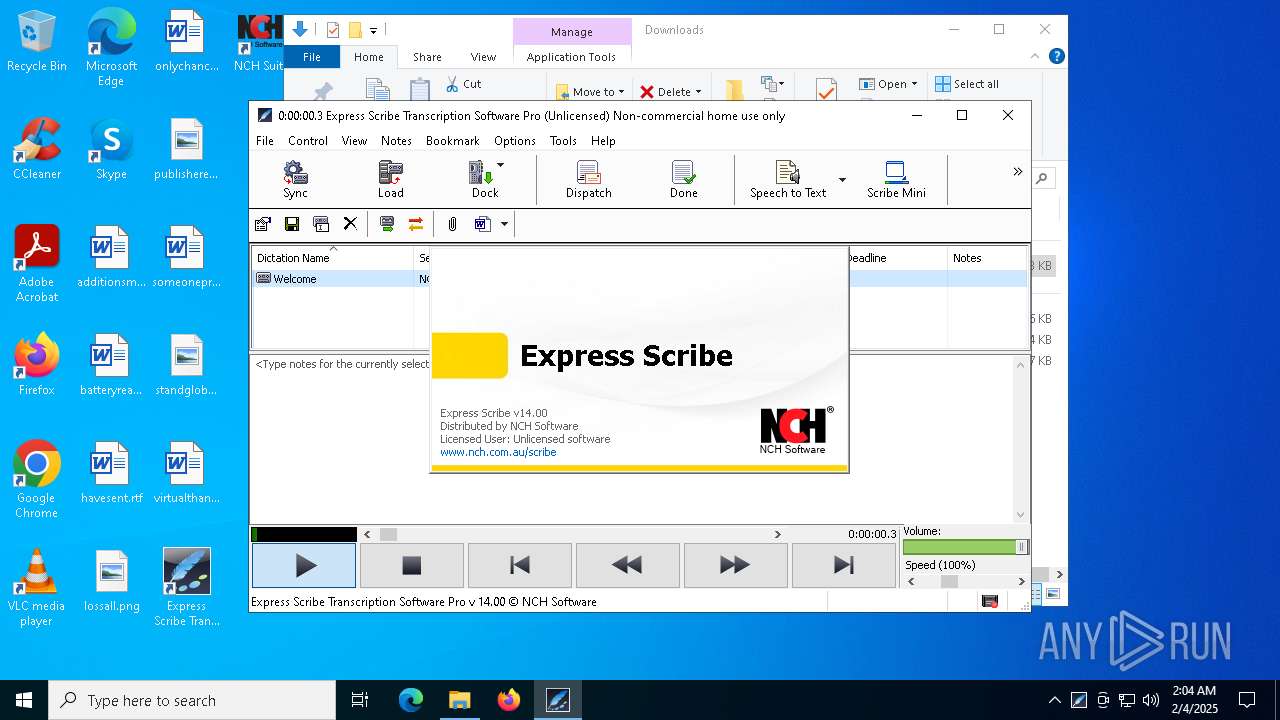Viewport: 1280px width, 720px height.
Task: Open the Share tab in Downloads window
Action: click(x=427, y=57)
